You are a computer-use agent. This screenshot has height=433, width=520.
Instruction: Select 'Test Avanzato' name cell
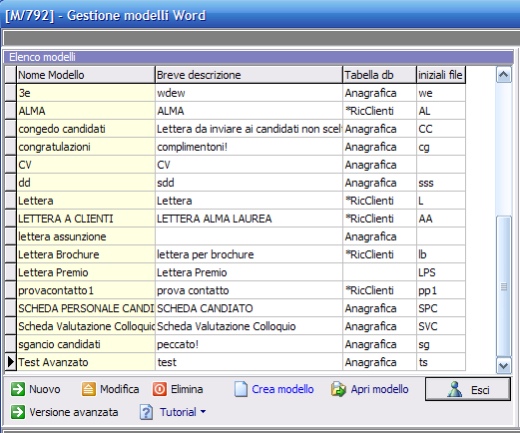86,362
